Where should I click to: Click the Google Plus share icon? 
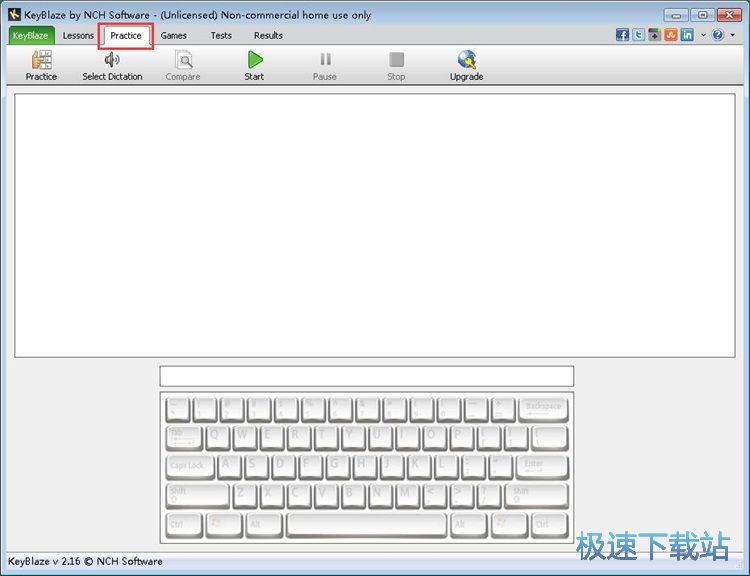[654, 35]
